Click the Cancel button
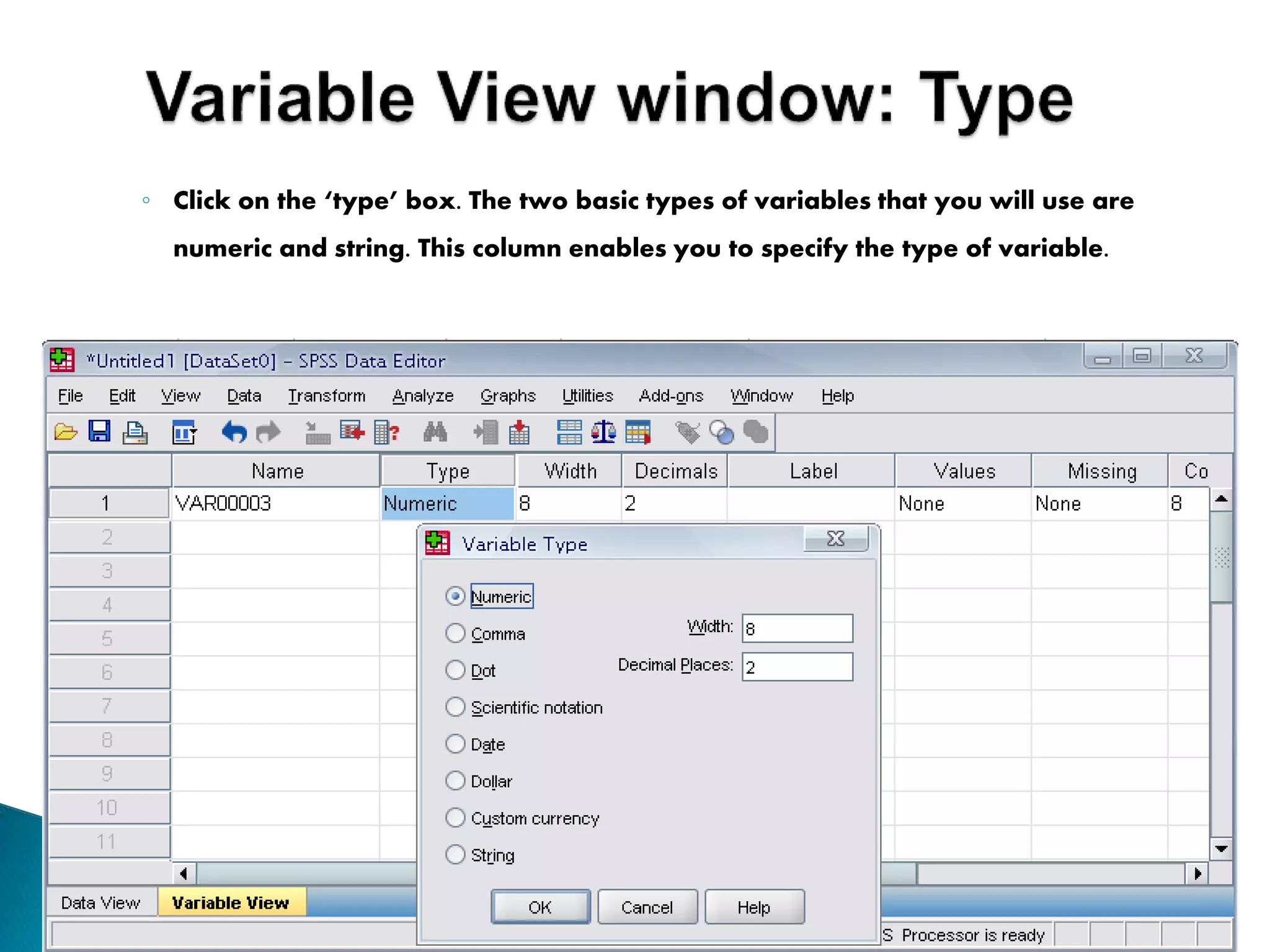The image size is (1270, 952). (647, 907)
